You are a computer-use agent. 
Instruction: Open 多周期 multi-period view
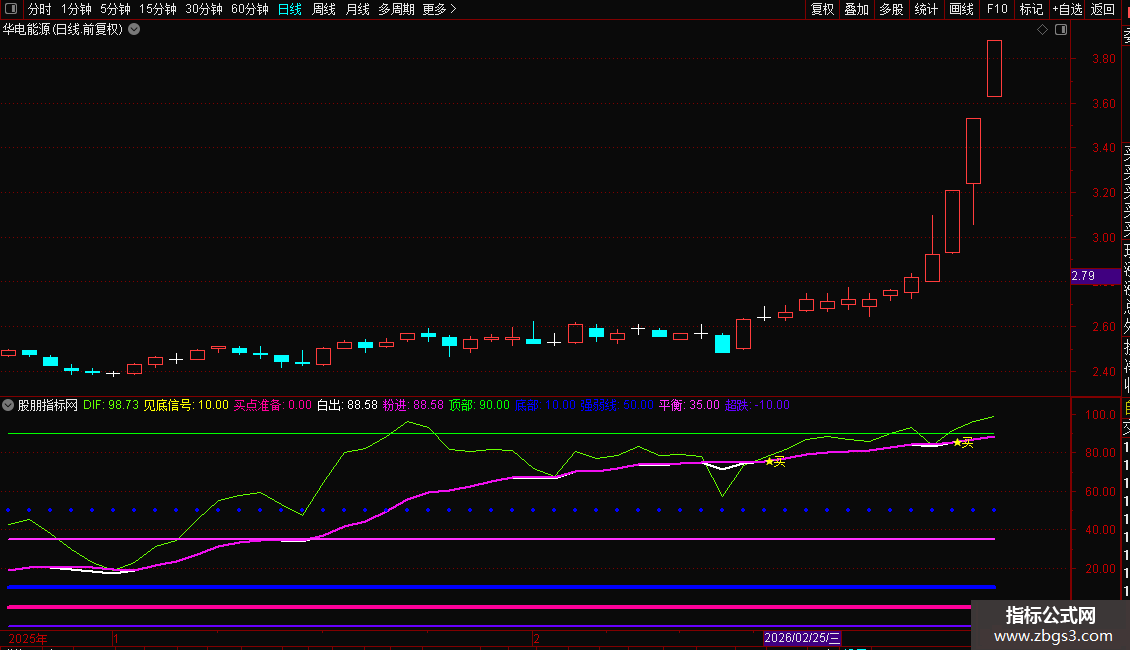[396, 9]
